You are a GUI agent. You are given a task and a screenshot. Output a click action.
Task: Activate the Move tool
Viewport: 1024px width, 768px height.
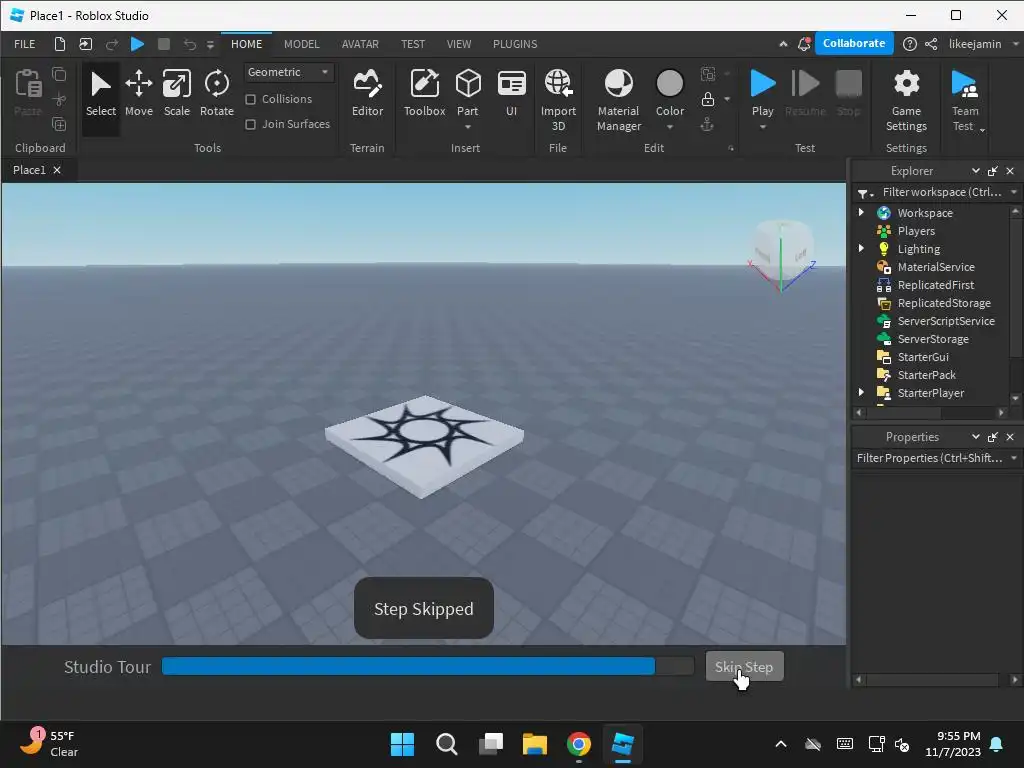coord(138,95)
